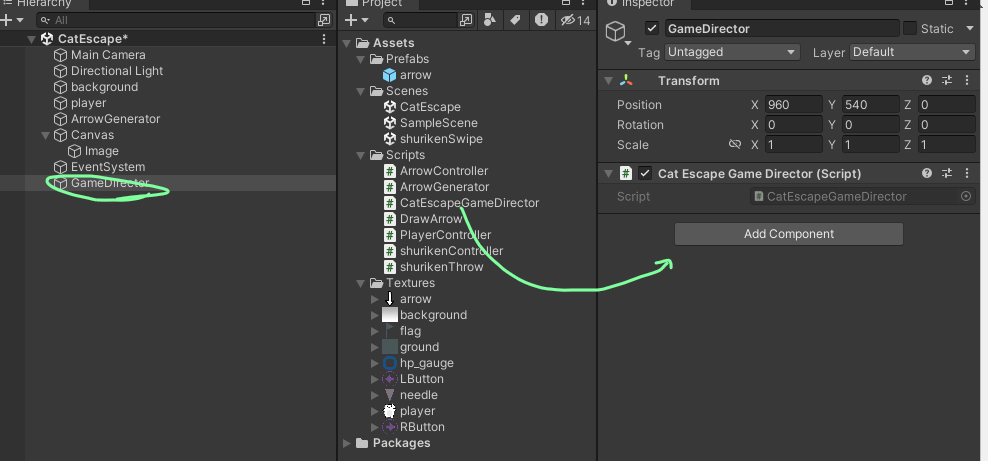Enable the Static checkbox
The height and width of the screenshot is (461, 988).
point(910,28)
